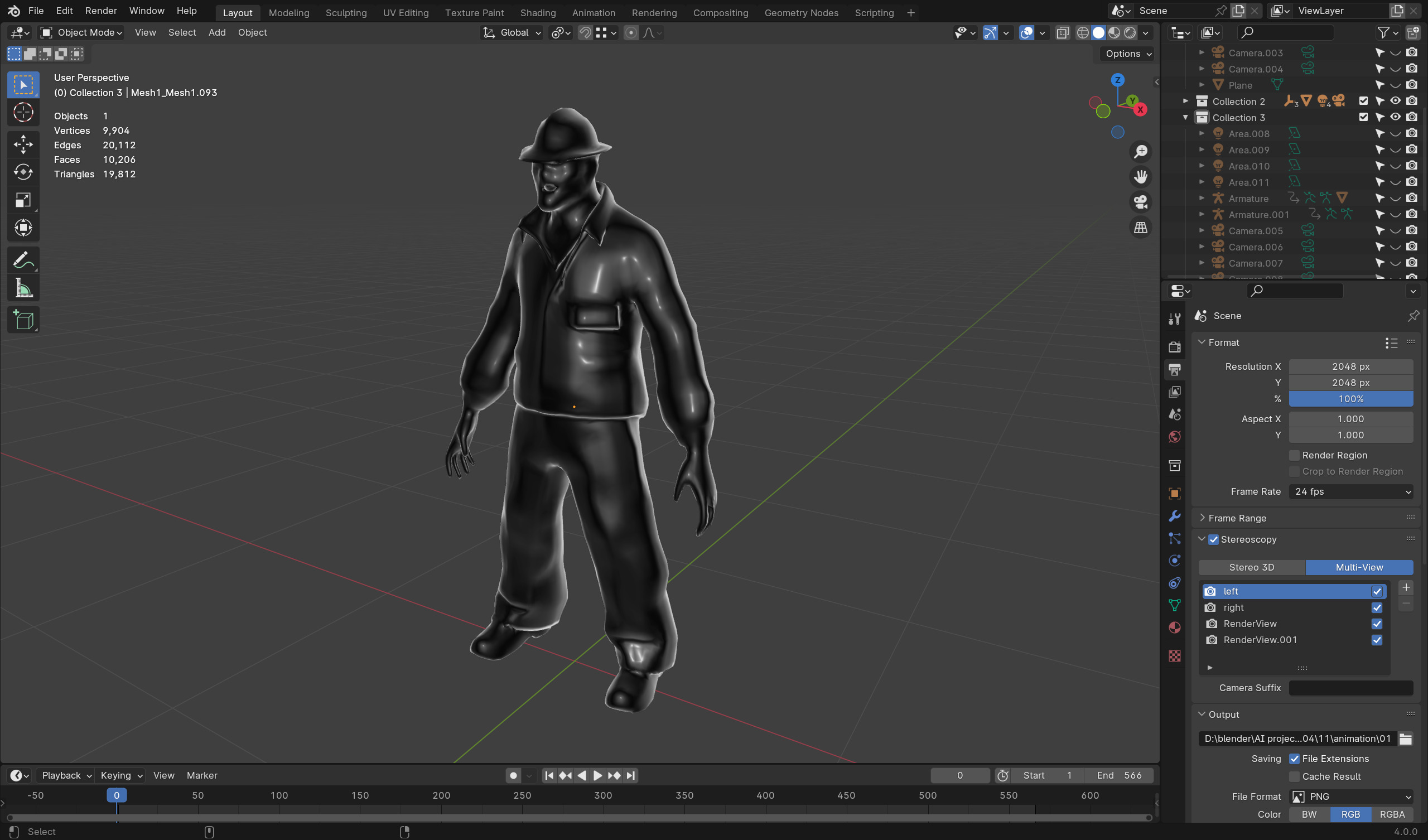Activate the Transform tool
Screen dimensions: 1428x840
[23, 228]
